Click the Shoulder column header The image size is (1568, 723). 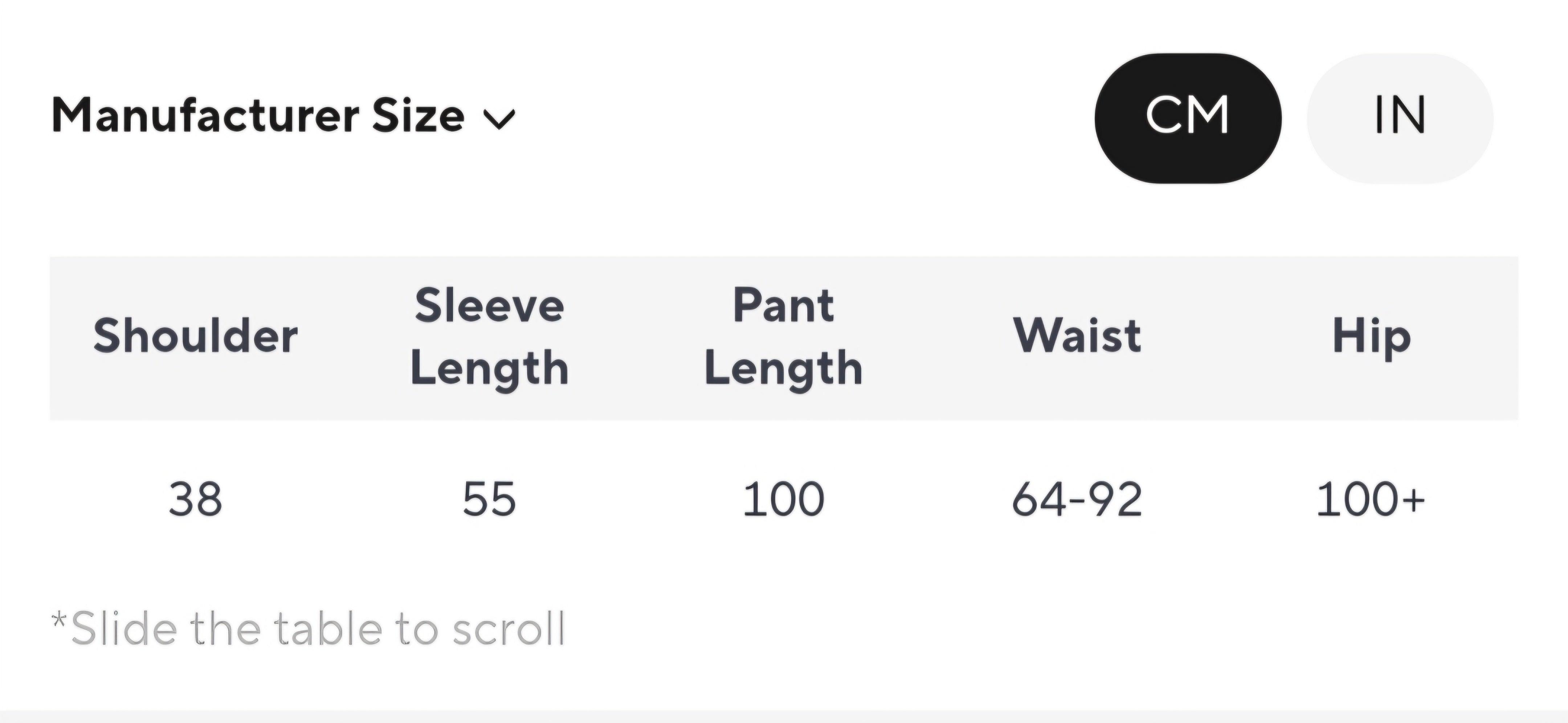pos(195,336)
